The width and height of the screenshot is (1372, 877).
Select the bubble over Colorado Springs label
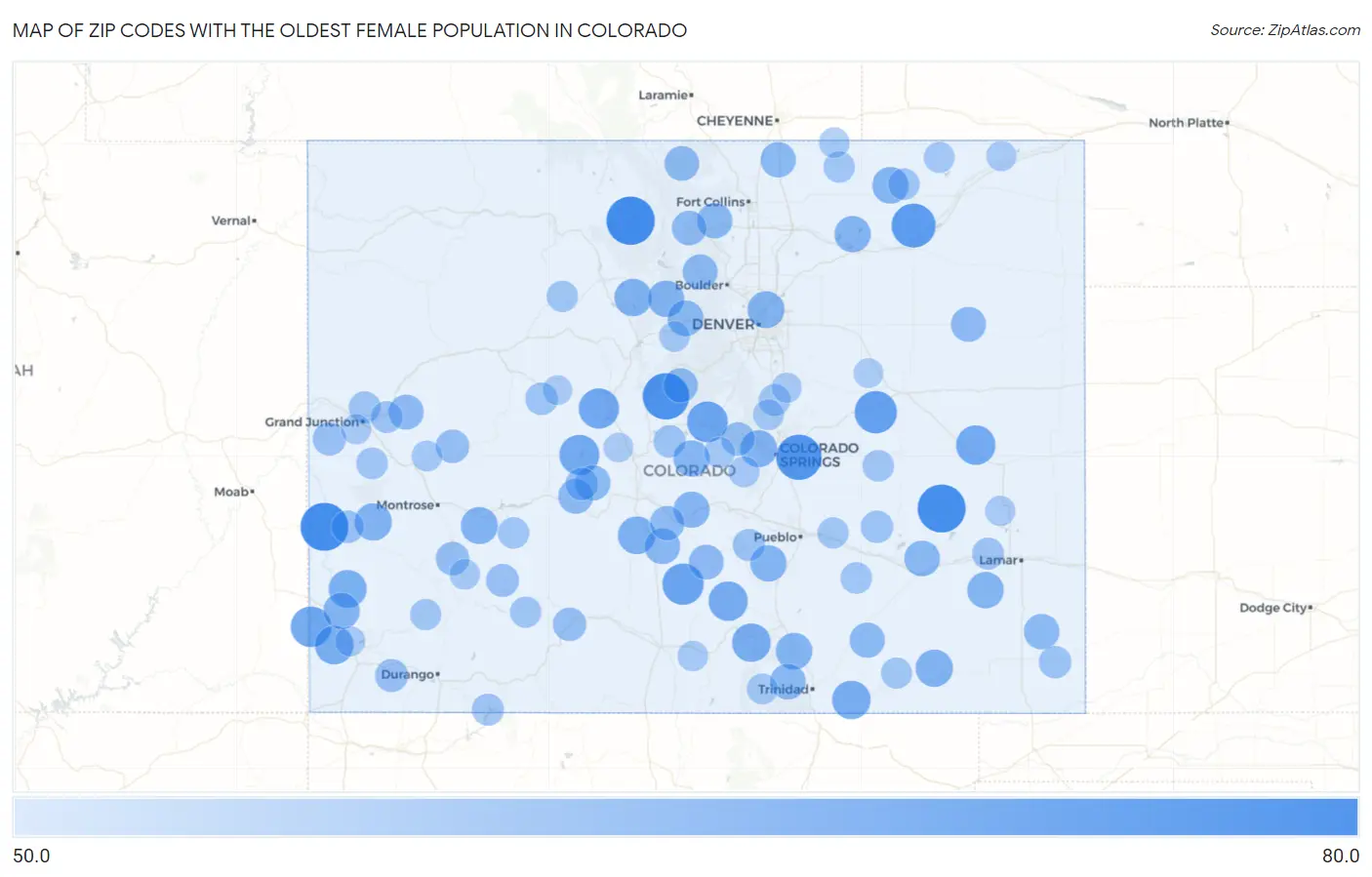[798, 457]
